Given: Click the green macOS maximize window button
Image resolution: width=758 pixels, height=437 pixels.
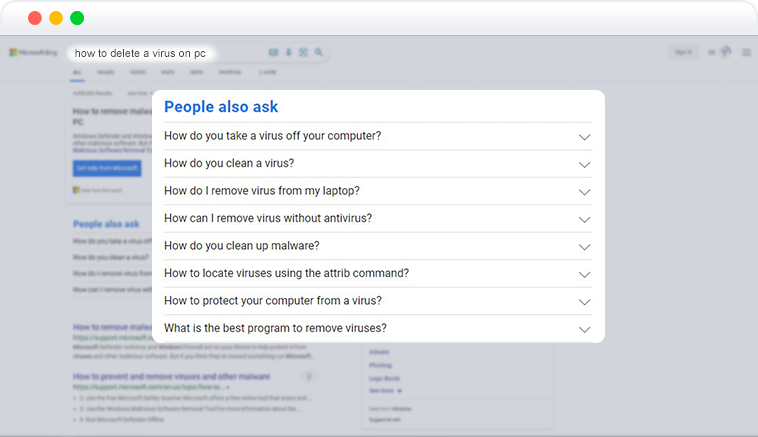Looking at the screenshot, I should 77,18.
